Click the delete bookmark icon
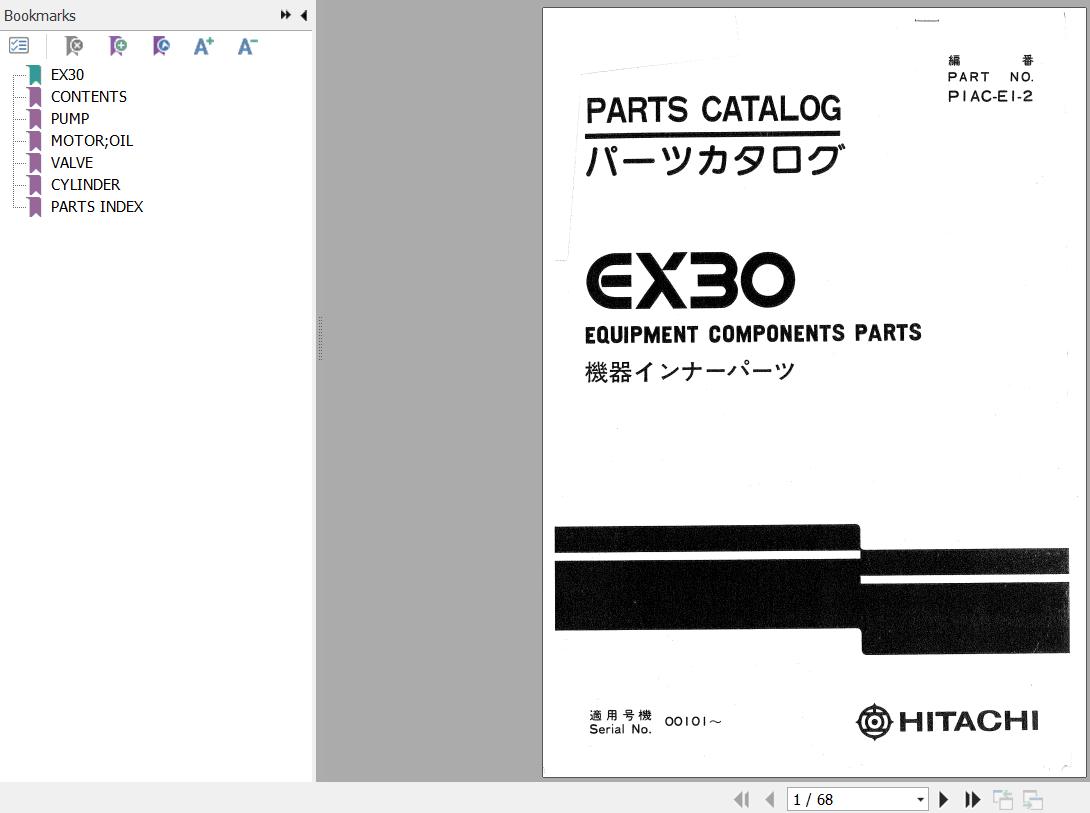 (74, 46)
